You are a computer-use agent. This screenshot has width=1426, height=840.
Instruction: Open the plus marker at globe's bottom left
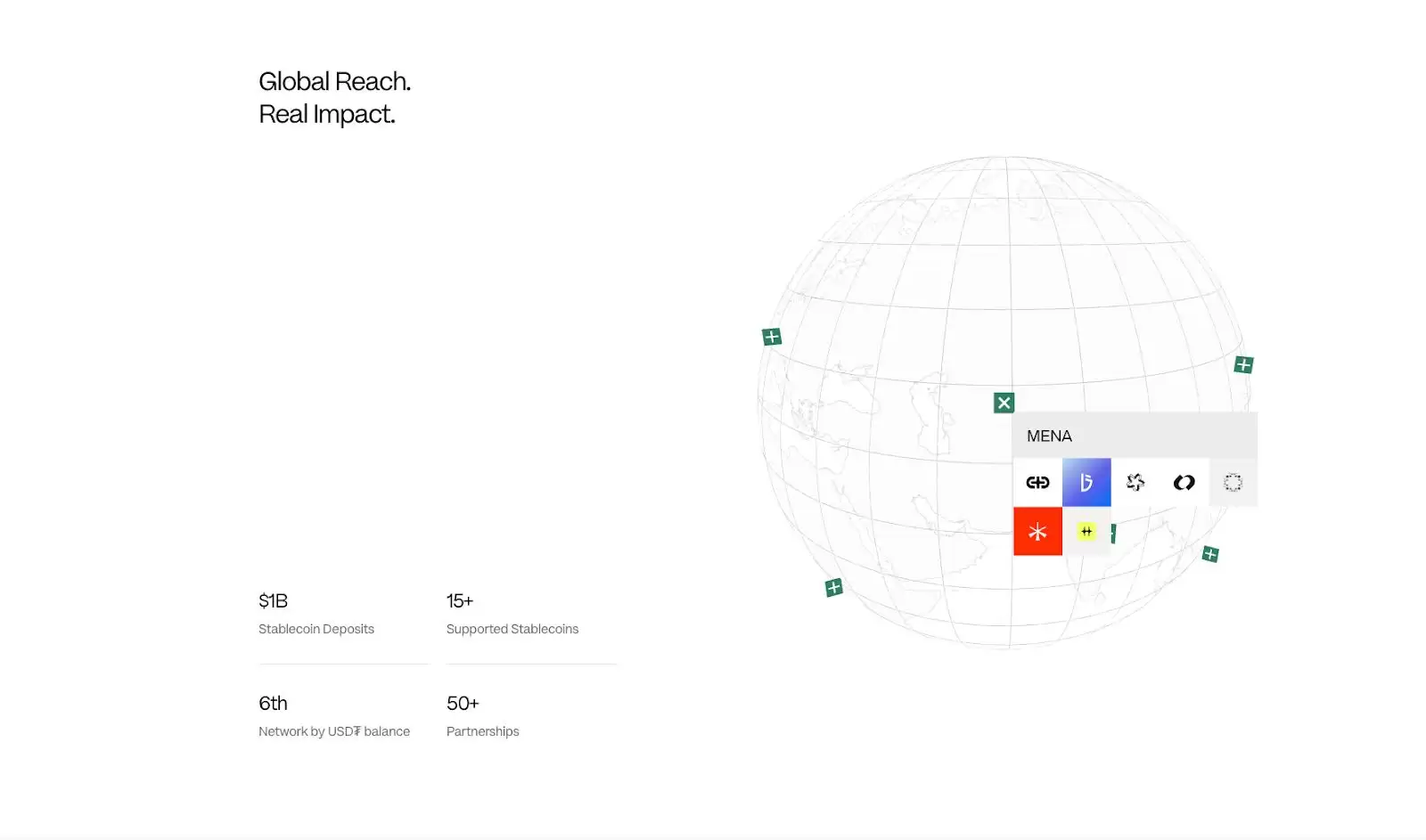pos(833,588)
